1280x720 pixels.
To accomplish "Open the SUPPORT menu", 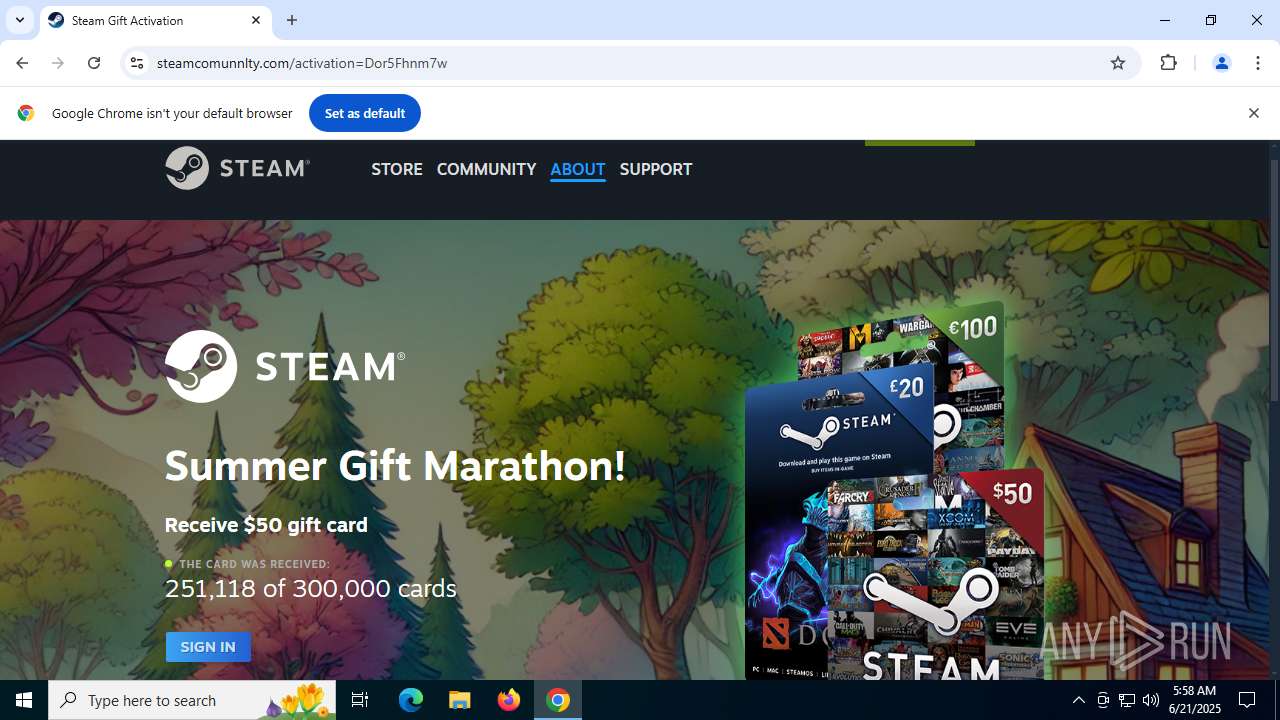I will (x=656, y=169).
